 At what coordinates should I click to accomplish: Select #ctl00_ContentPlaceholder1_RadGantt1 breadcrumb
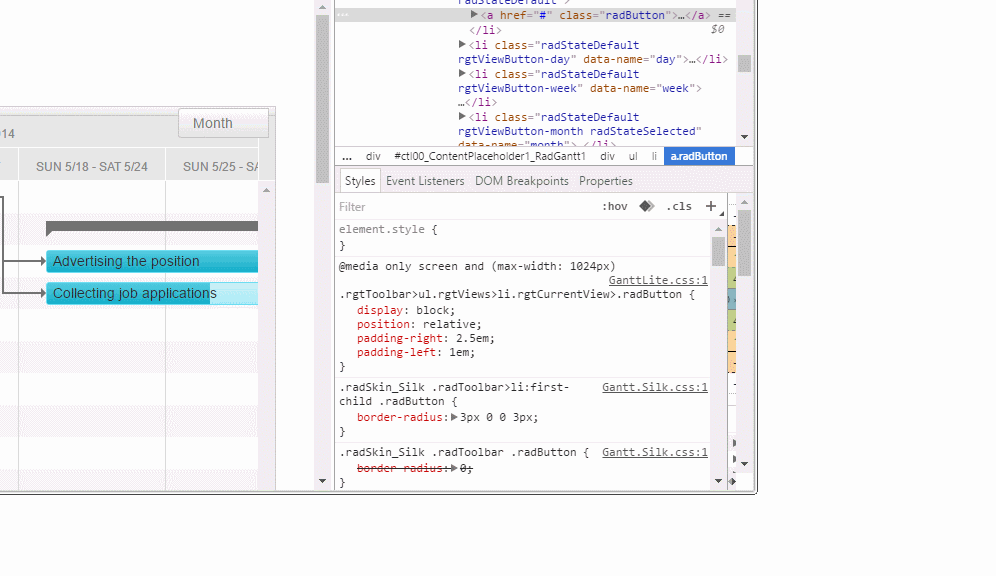coord(490,156)
